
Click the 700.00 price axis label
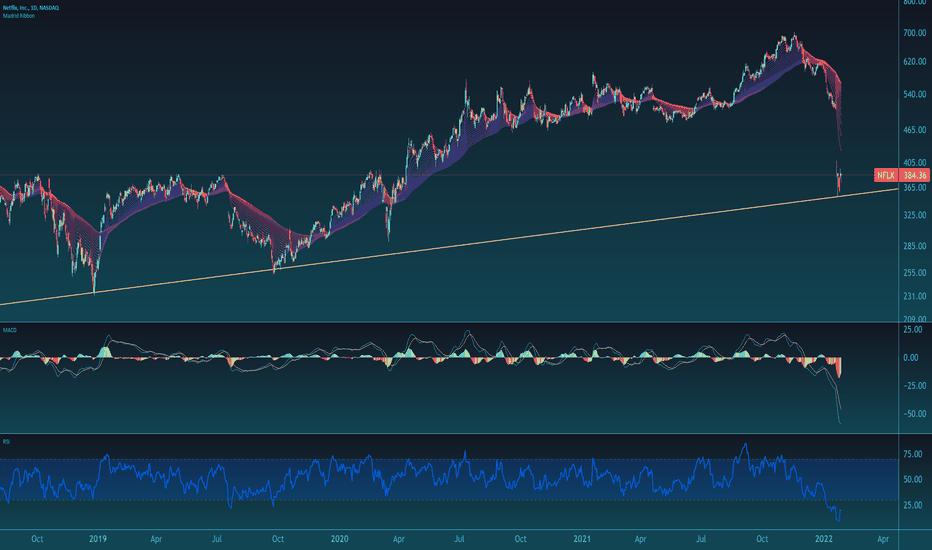tap(915, 33)
